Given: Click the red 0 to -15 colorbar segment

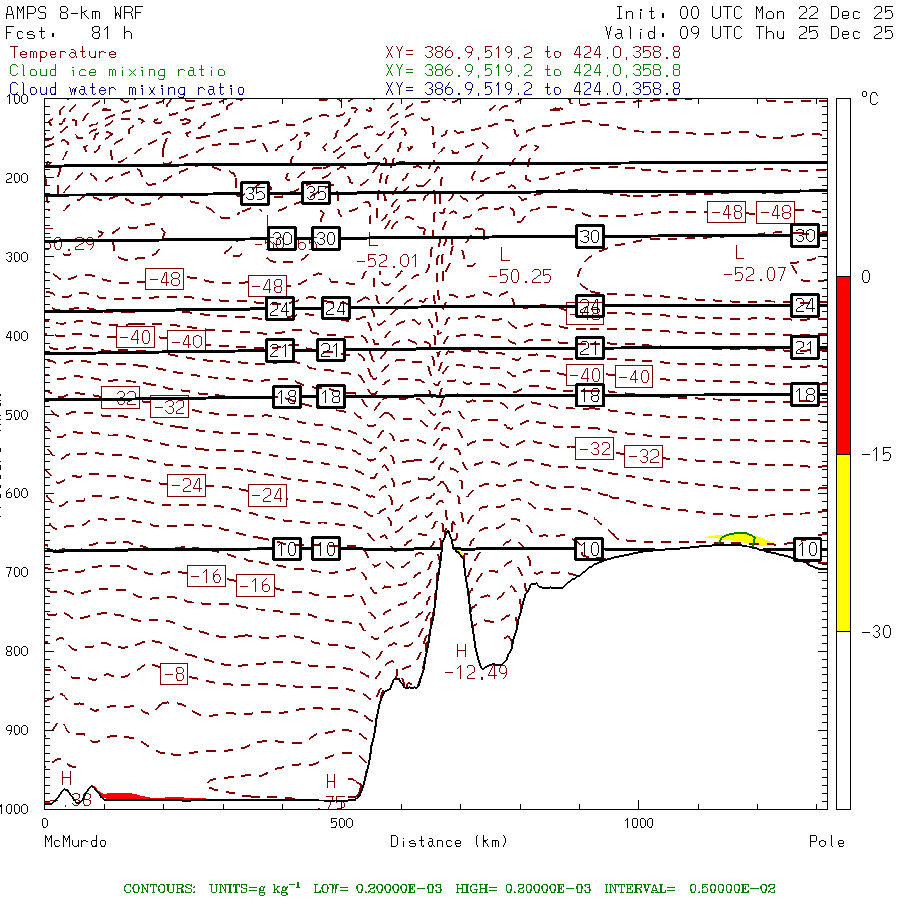Looking at the screenshot, I should tap(843, 365).
